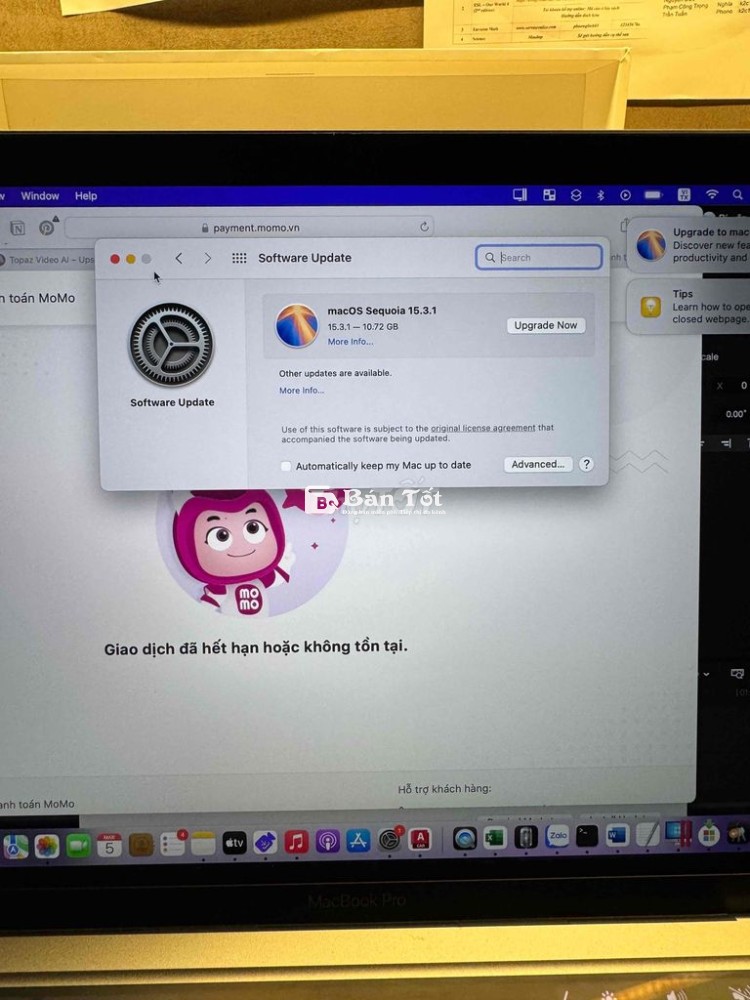750x1000 pixels.
Task: Open Music from the Dock
Action: [x=296, y=842]
